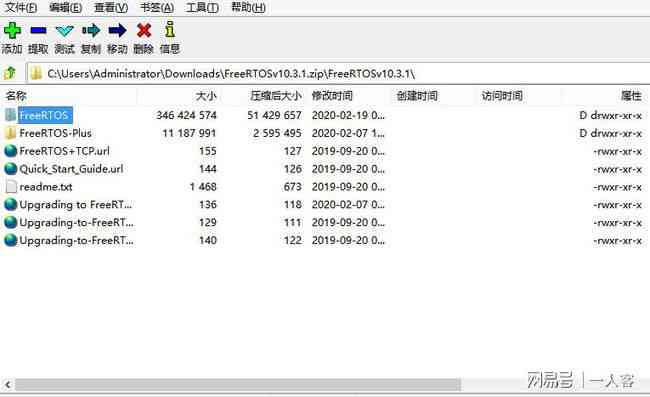Viewport: 650px width, 397px height.
Task: Click the globe icon of the 129-byte Upgrading-to-FreeRT file
Action: coord(10,222)
